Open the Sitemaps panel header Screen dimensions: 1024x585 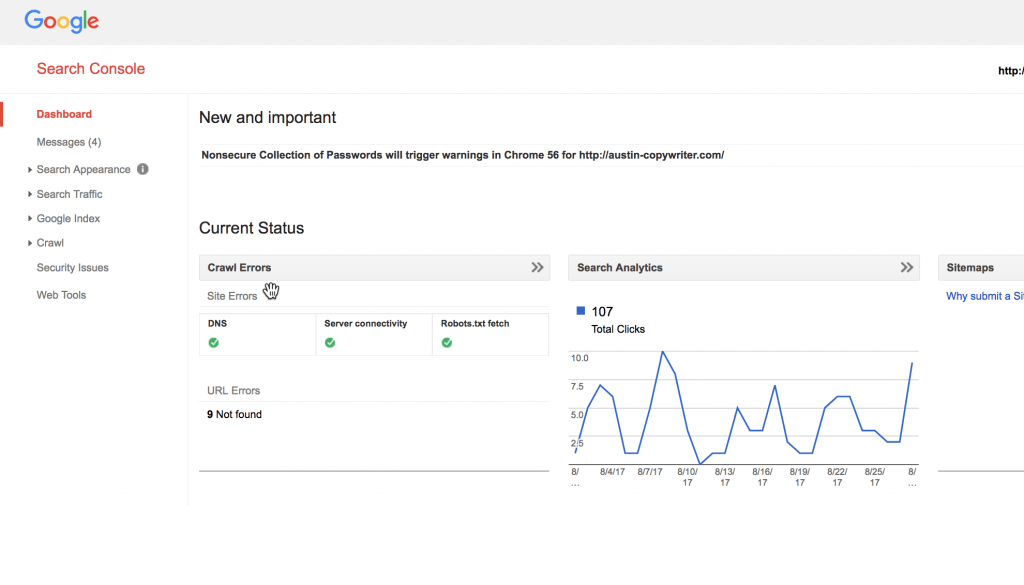[x=981, y=268]
